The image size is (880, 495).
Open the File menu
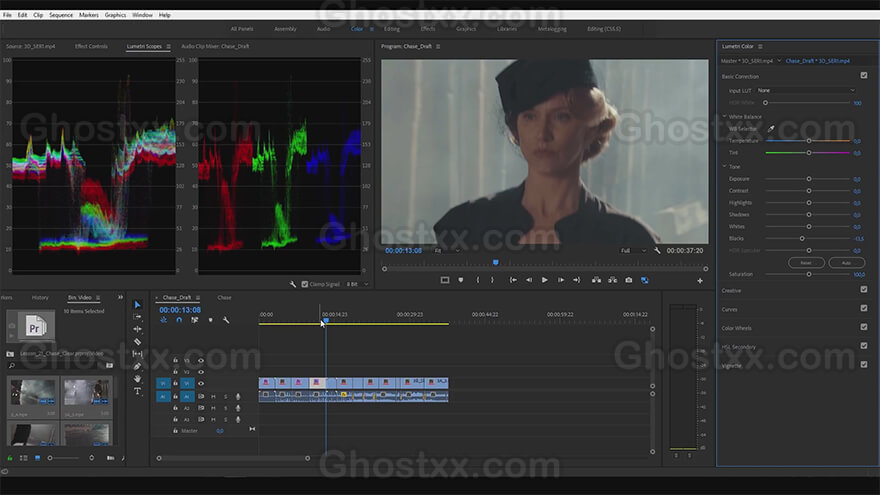pos(7,15)
